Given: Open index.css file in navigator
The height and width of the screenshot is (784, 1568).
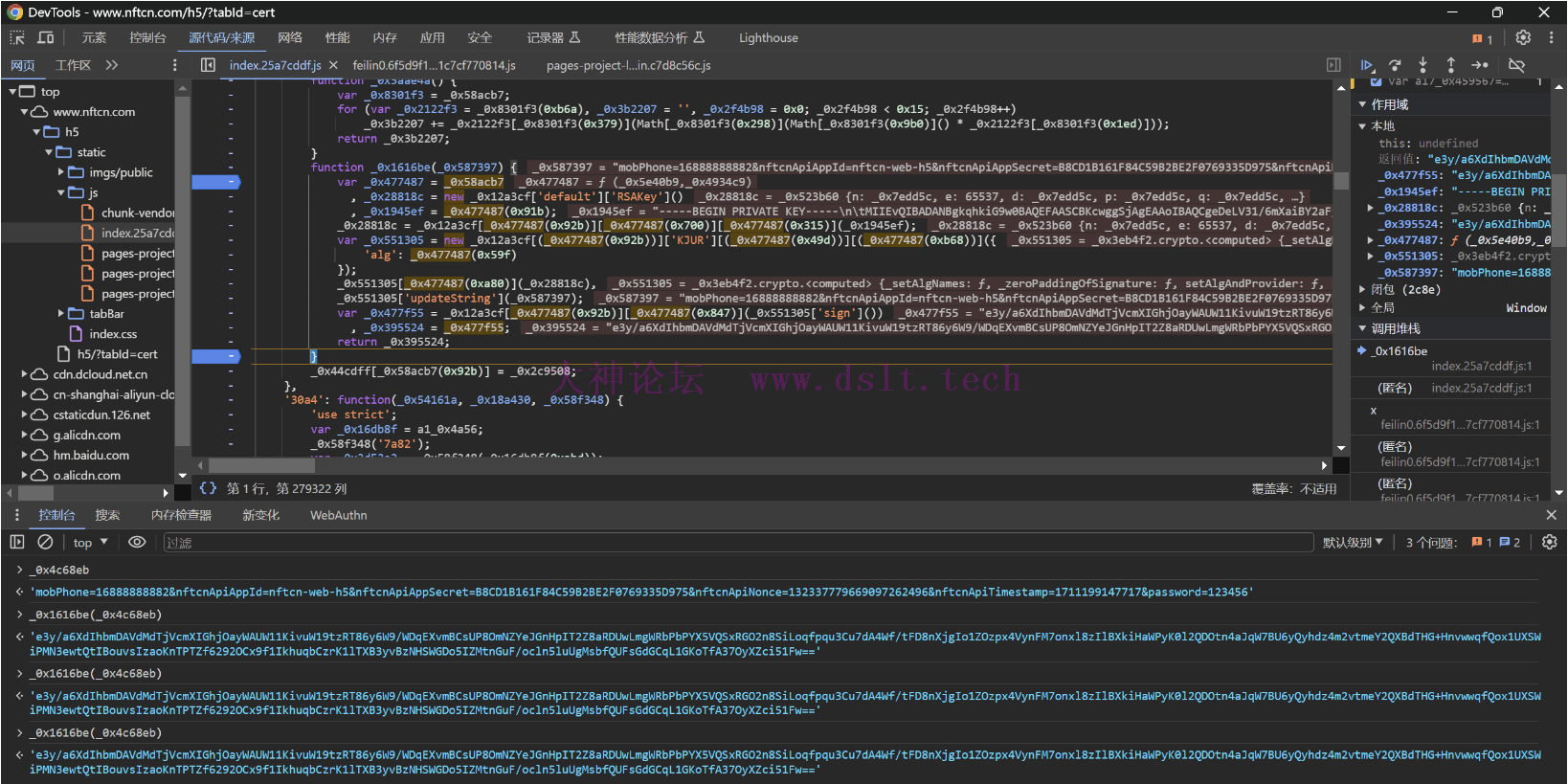Looking at the screenshot, I should (113, 334).
